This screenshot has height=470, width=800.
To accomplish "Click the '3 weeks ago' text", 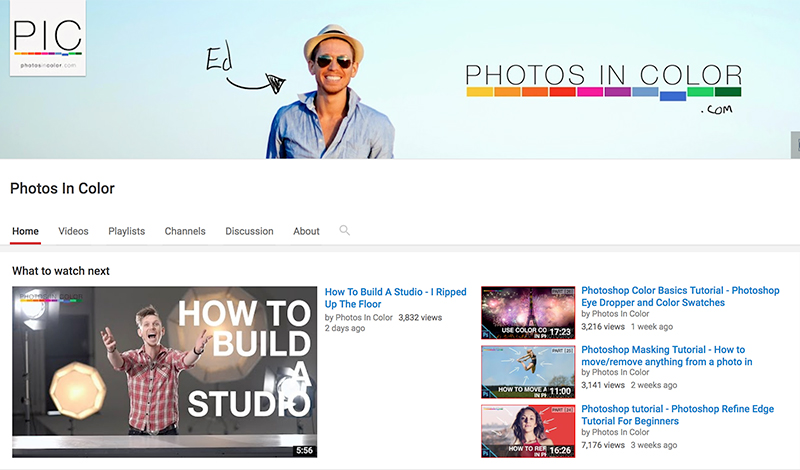I will point(654,445).
